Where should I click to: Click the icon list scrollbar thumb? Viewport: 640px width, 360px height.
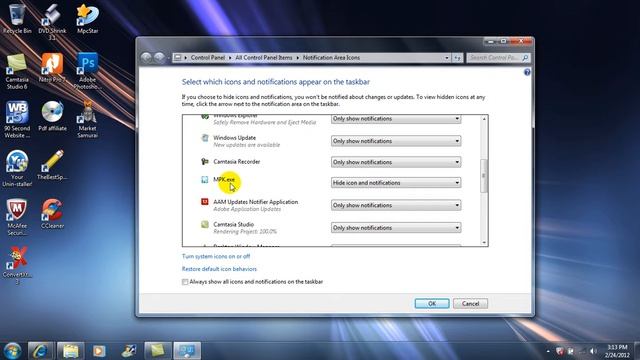click(x=484, y=176)
